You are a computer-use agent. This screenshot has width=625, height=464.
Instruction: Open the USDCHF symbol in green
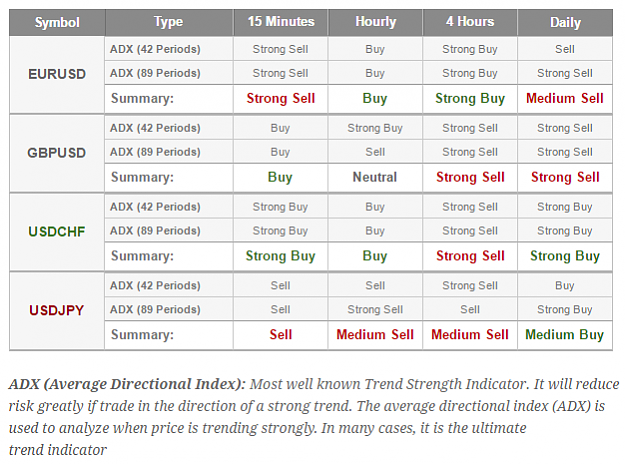coord(57,232)
